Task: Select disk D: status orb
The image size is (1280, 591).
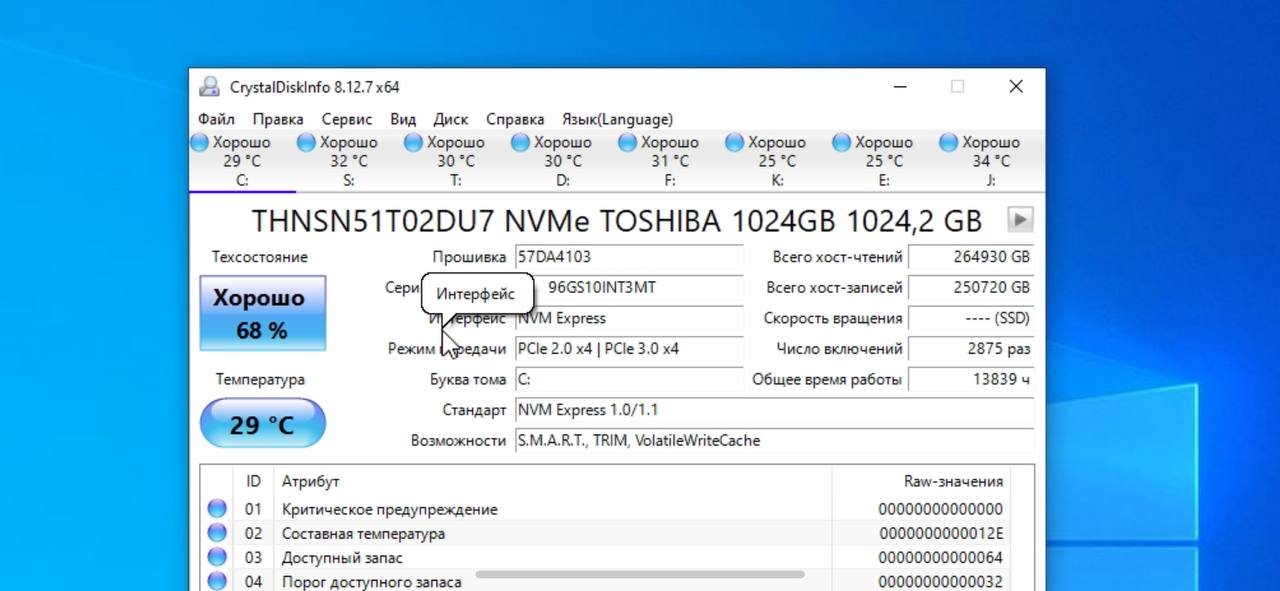Action: [x=520, y=143]
